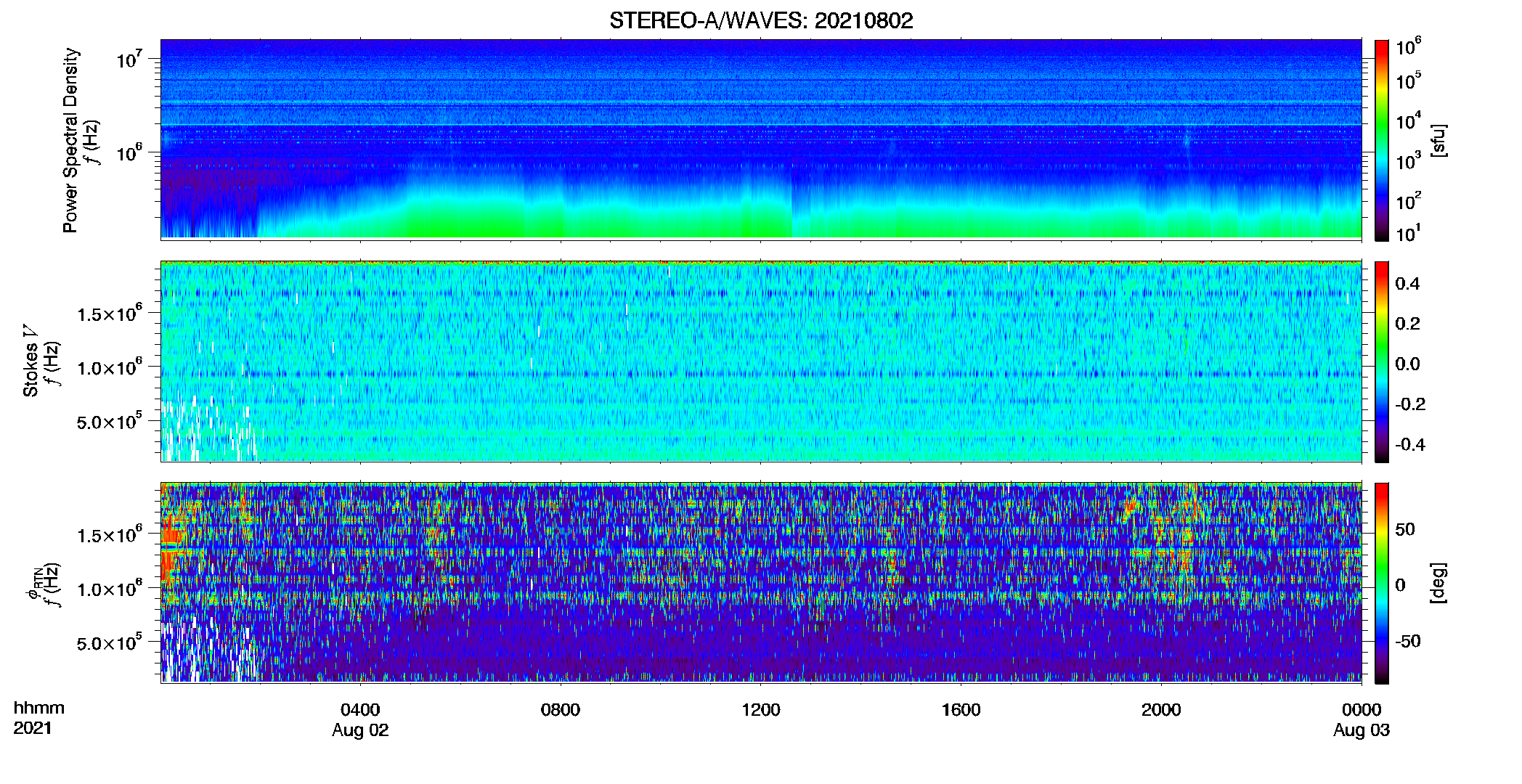Screen dimensions: 1522x784
Task: Click the phi RTN degree colorbar
Action: click(1382, 583)
